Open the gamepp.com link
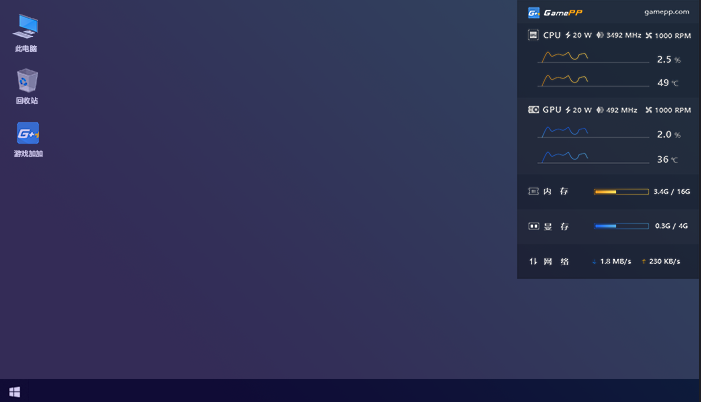Image resolution: width=701 pixels, height=402 pixels. (666, 12)
